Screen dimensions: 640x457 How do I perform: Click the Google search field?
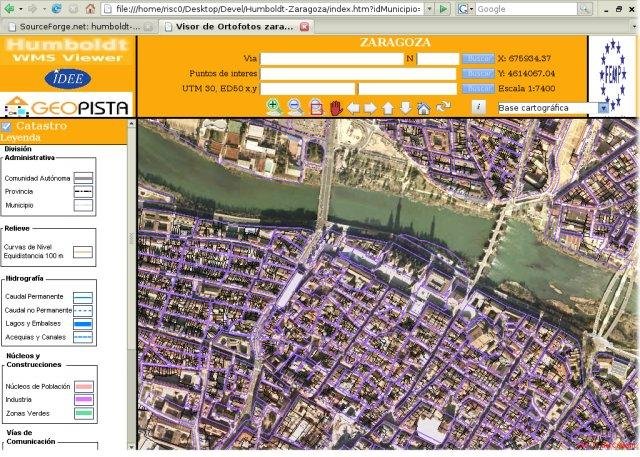(526, 9)
